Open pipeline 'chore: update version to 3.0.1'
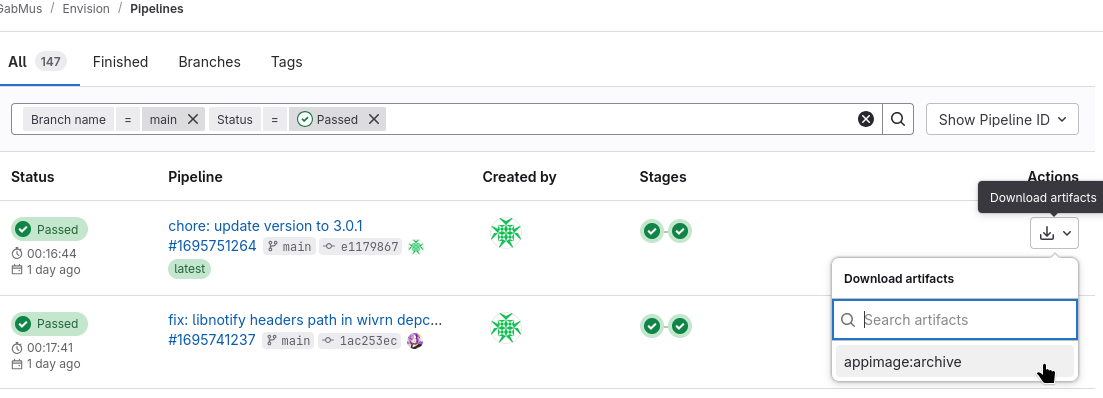 tap(265, 226)
